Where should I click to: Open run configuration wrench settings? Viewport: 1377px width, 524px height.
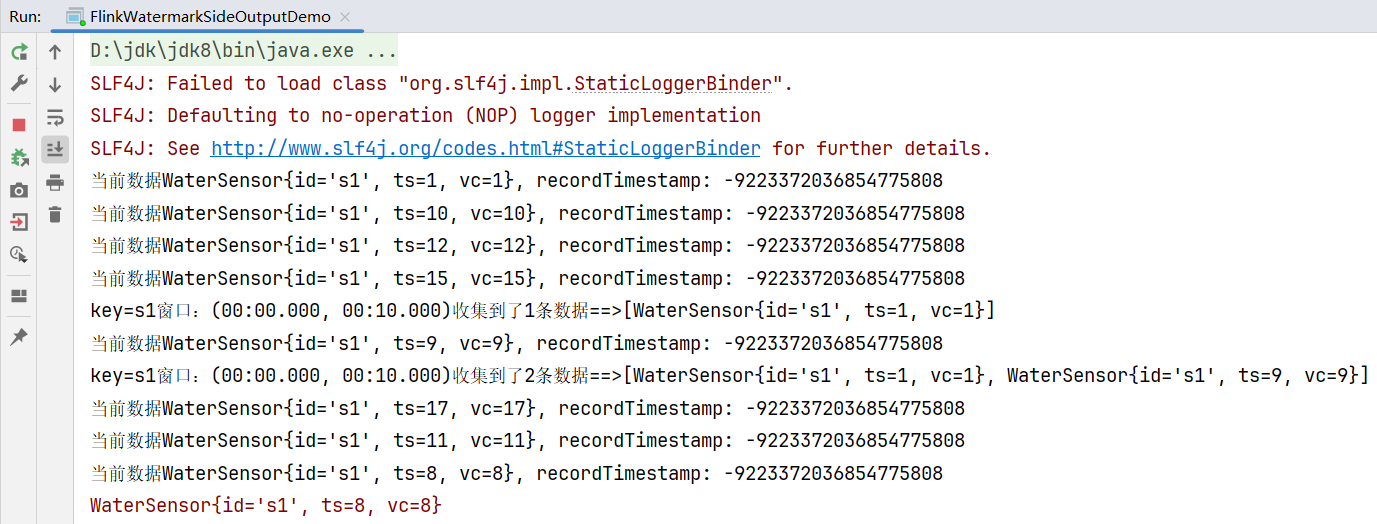pyautogui.click(x=19, y=84)
